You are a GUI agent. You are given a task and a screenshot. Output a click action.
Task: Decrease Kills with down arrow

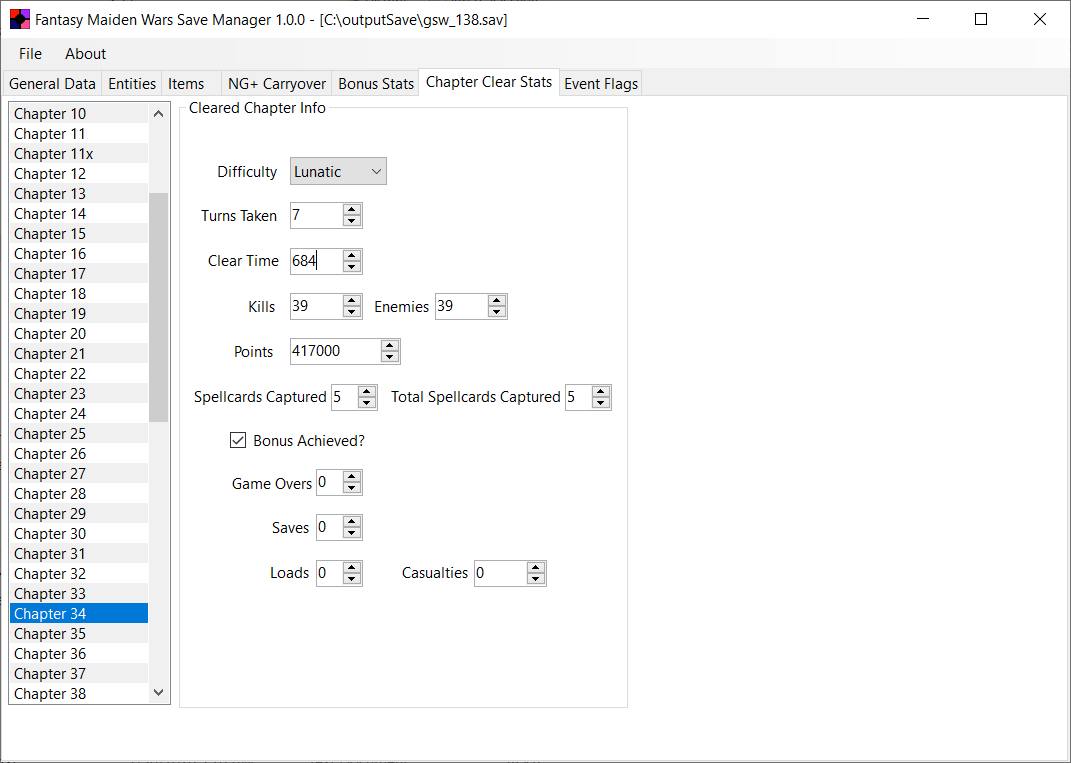pos(352,311)
